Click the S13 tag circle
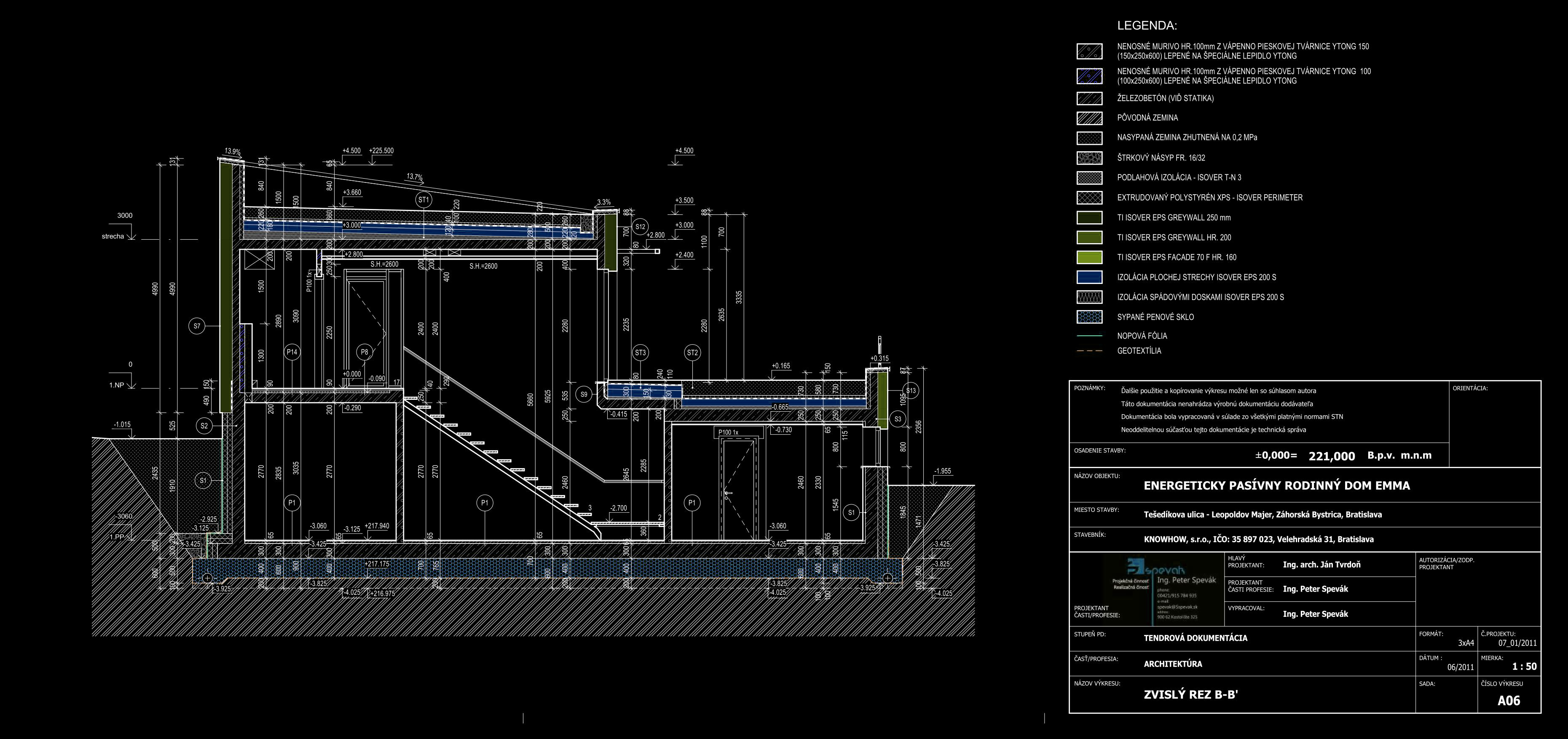Image resolution: width=1568 pixels, height=739 pixels. tap(911, 391)
